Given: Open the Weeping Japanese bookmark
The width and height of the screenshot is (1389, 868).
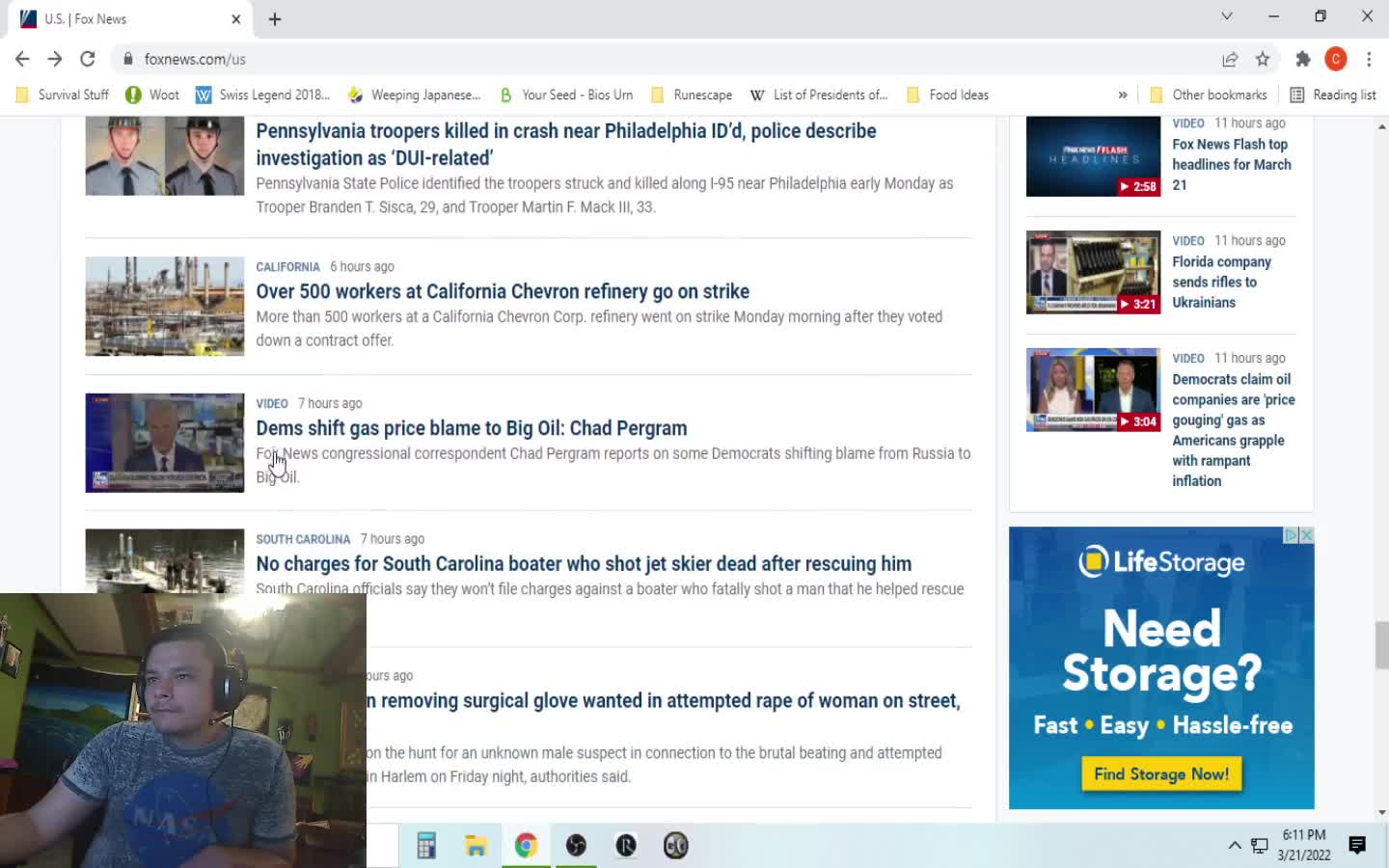Looking at the screenshot, I should click(414, 95).
